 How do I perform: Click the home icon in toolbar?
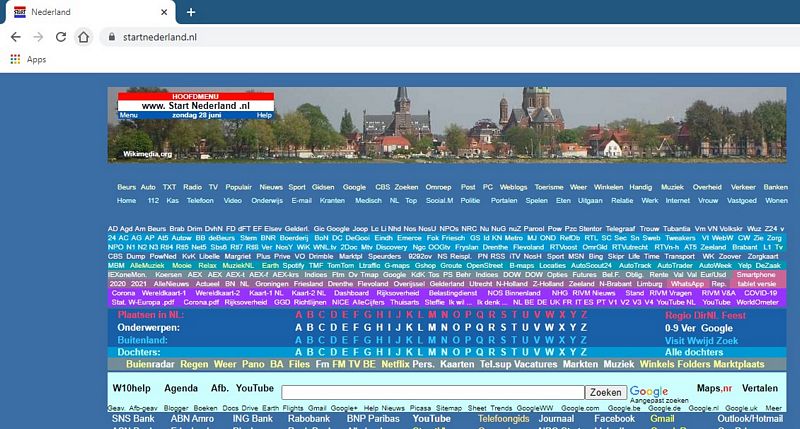point(83,37)
